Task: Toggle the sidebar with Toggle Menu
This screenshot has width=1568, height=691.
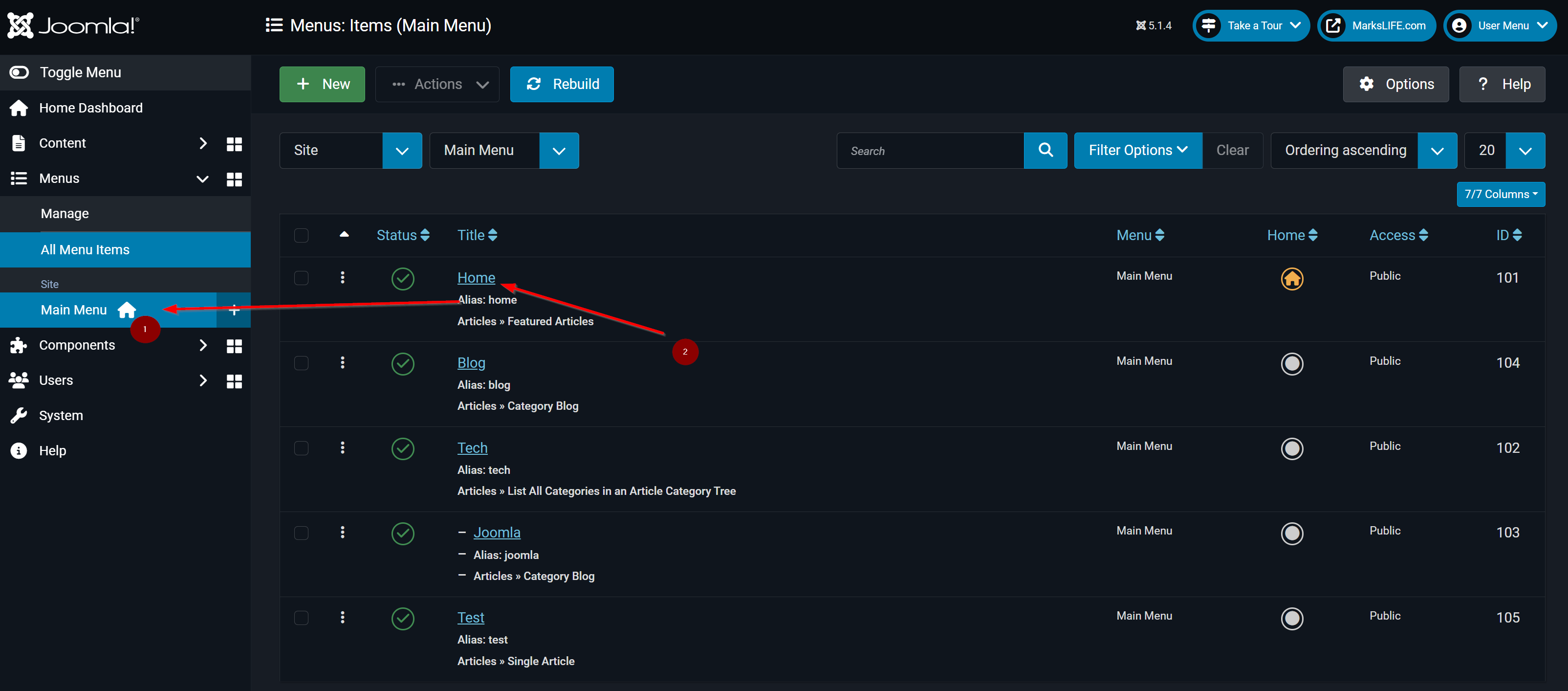Action: point(126,72)
